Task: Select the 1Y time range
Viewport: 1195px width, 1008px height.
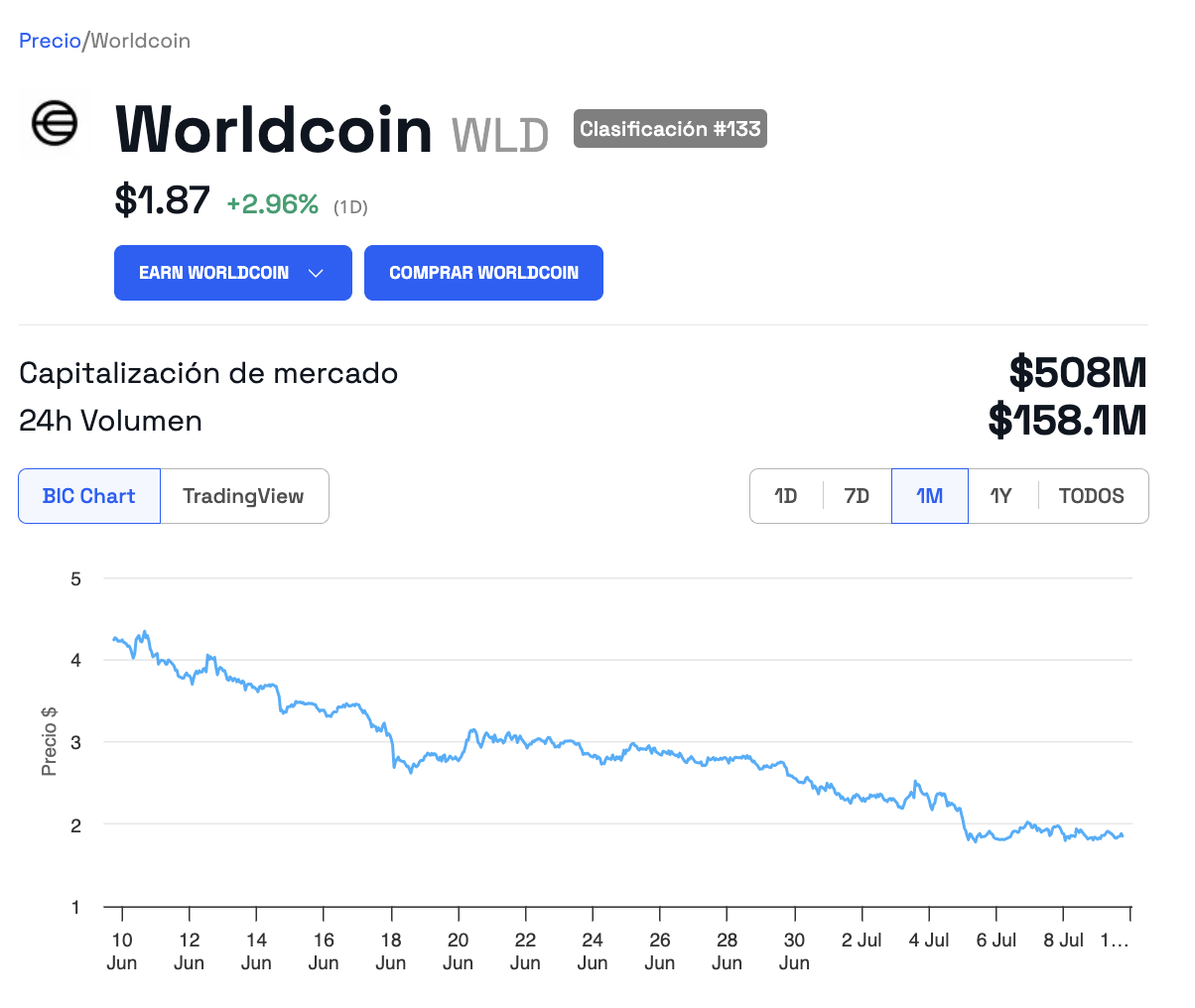Action: pos(1001,496)
